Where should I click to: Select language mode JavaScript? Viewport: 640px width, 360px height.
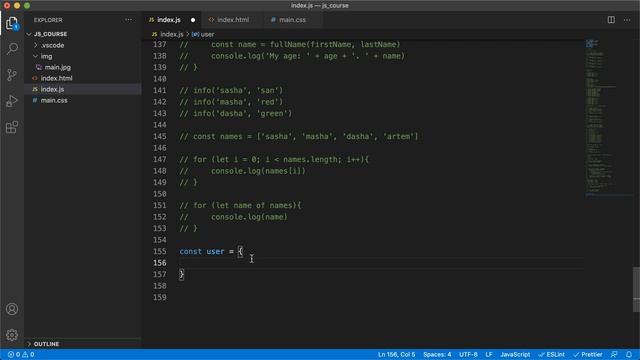pyautogui.click(x=515, y=354)
